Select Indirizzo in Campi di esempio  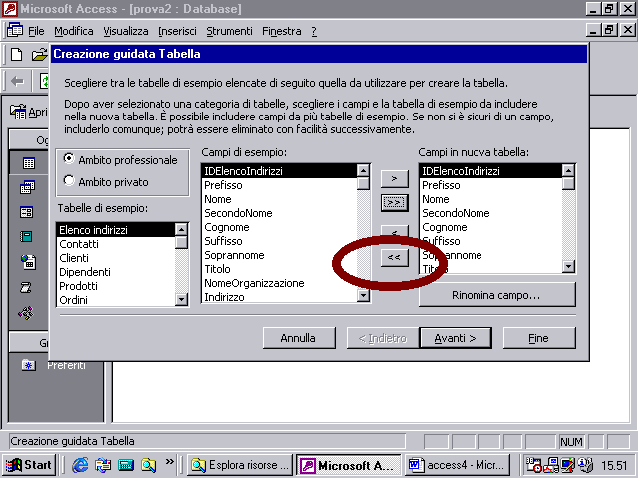click(x=279, y=297)
